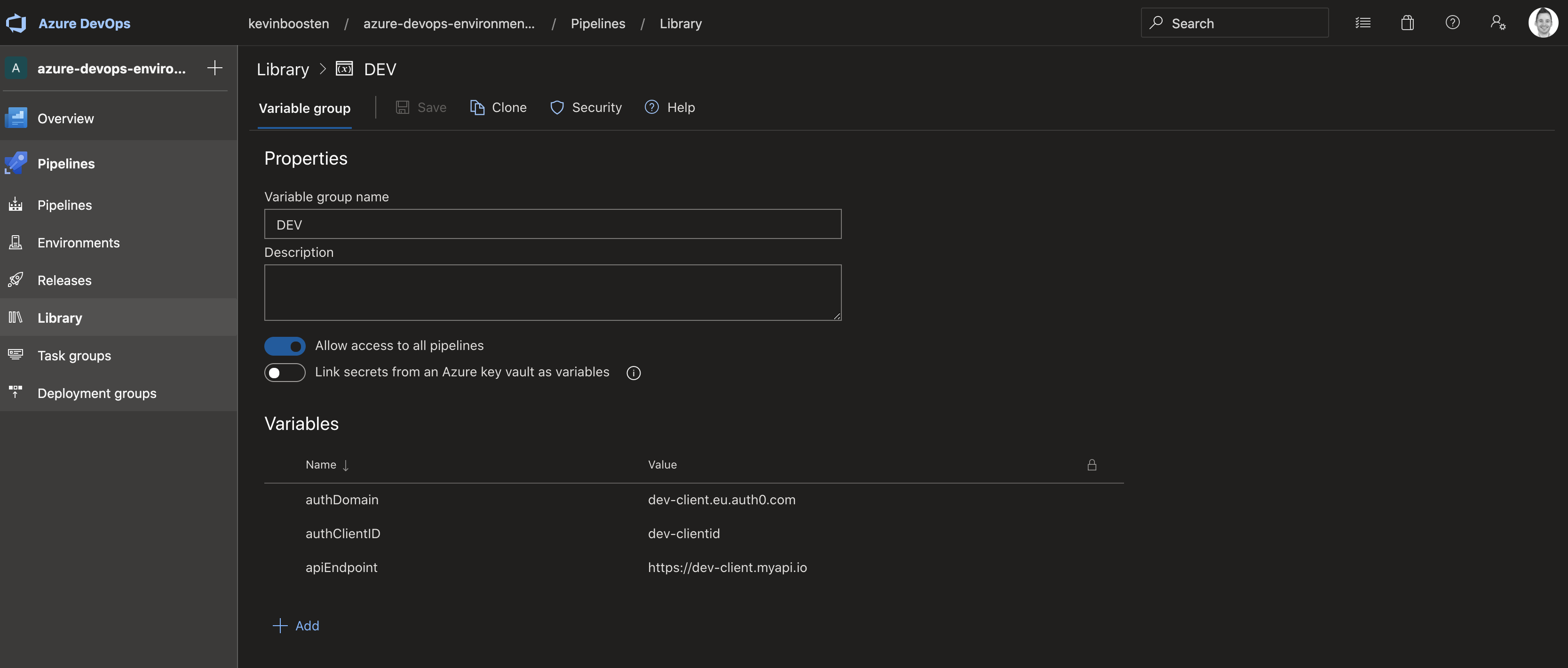Click the Library books icon
Image resolution: width=1568 pixels, height=668 pixels.
[16, 317]
